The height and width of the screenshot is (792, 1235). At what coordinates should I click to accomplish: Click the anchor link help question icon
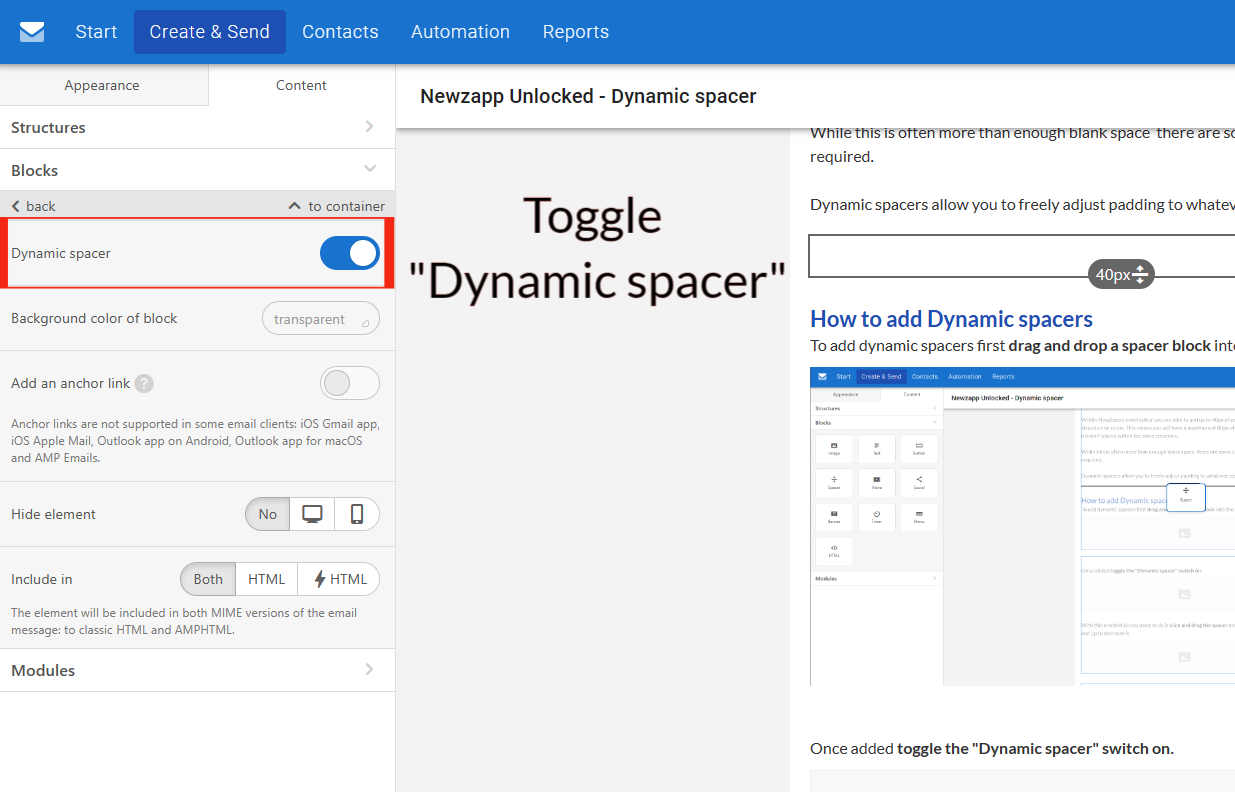tap(144, 384)
